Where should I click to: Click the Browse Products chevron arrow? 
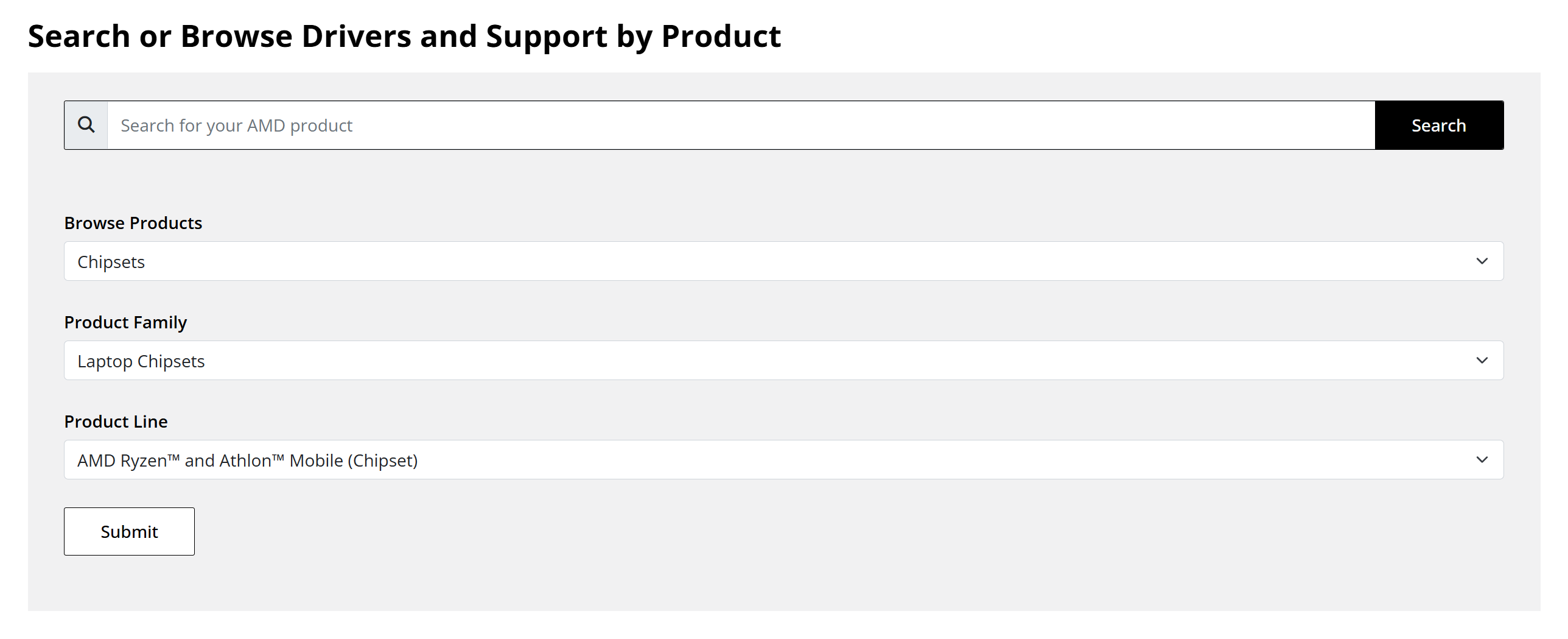tap(1482, 261)
